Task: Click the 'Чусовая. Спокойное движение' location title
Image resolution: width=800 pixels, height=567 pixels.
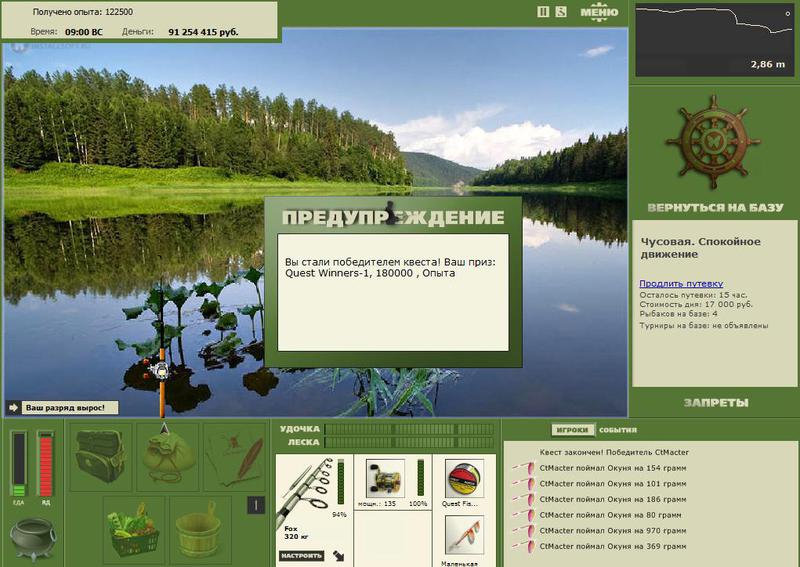Action: (x=701, y=248)
